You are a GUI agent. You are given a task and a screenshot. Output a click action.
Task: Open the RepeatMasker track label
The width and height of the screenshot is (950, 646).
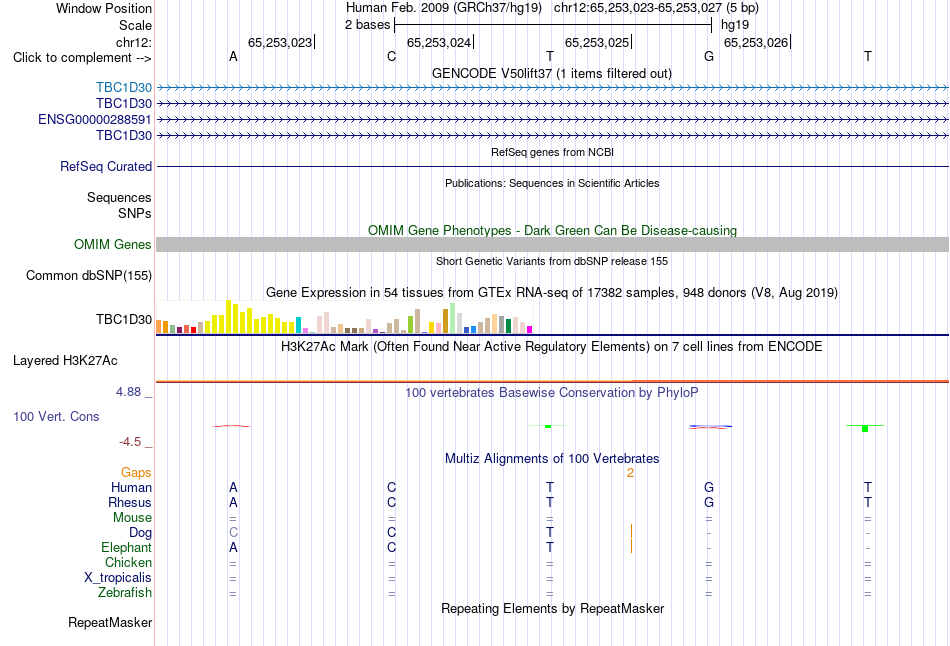[110, 622]
